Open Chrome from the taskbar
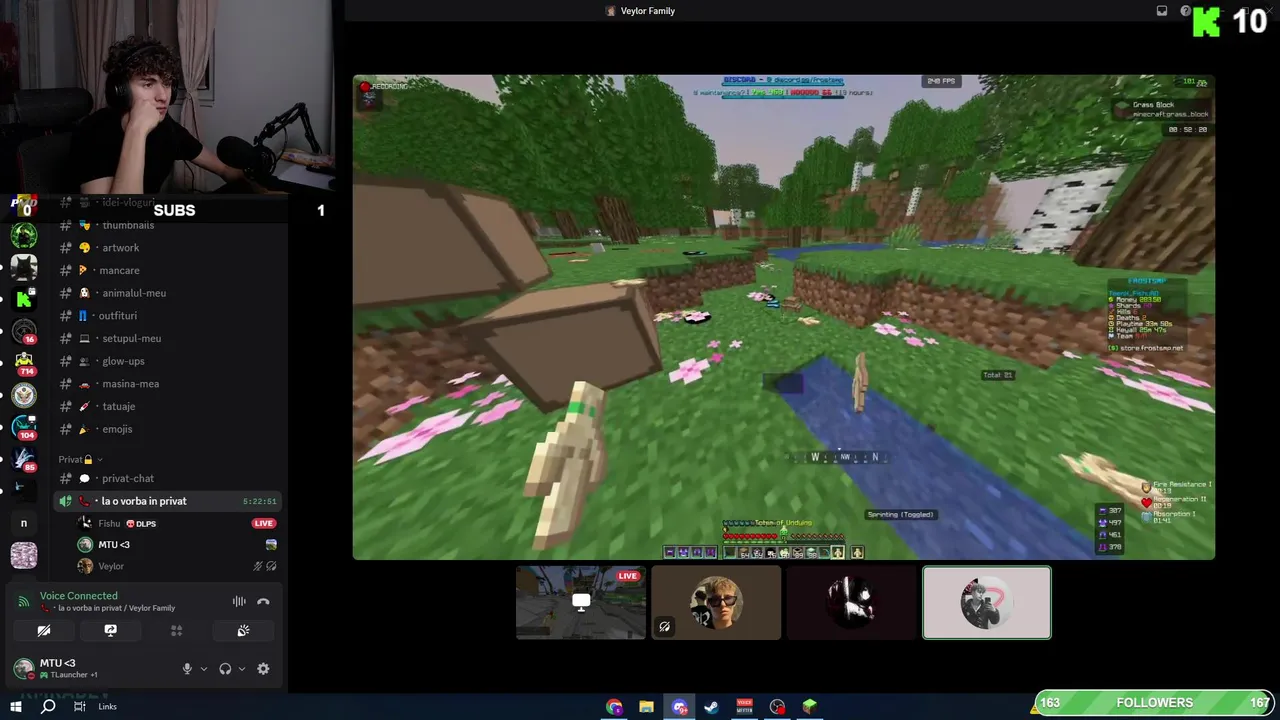 (614, 707)
